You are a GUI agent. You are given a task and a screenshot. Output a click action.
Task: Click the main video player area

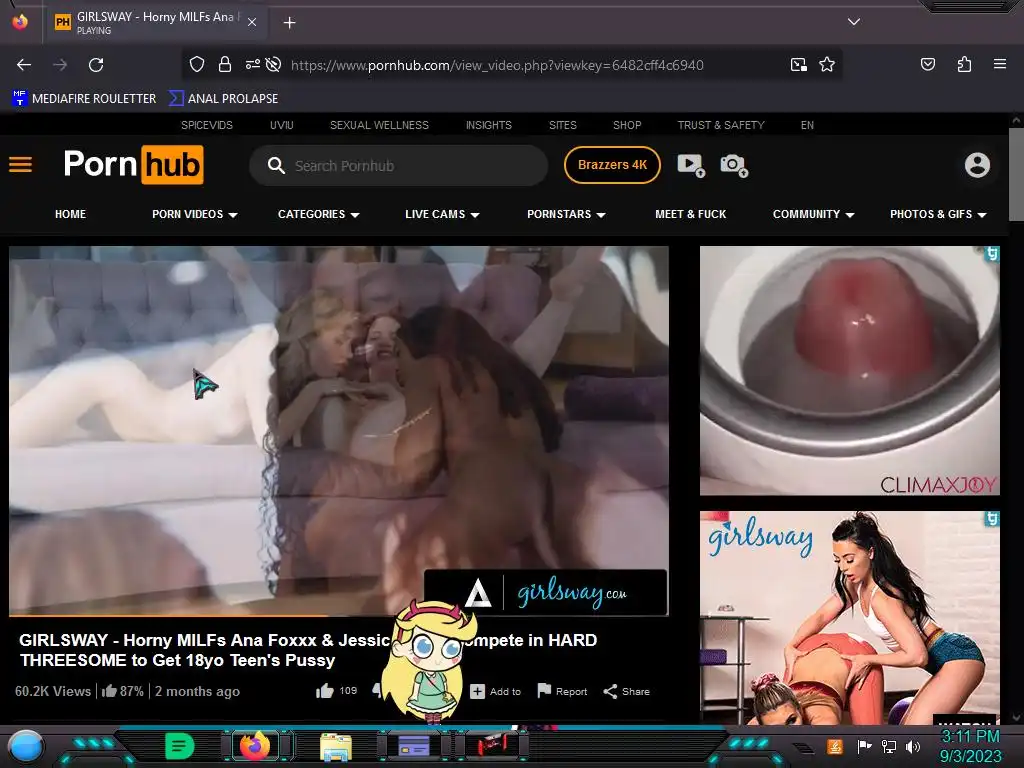click(339, 430)
